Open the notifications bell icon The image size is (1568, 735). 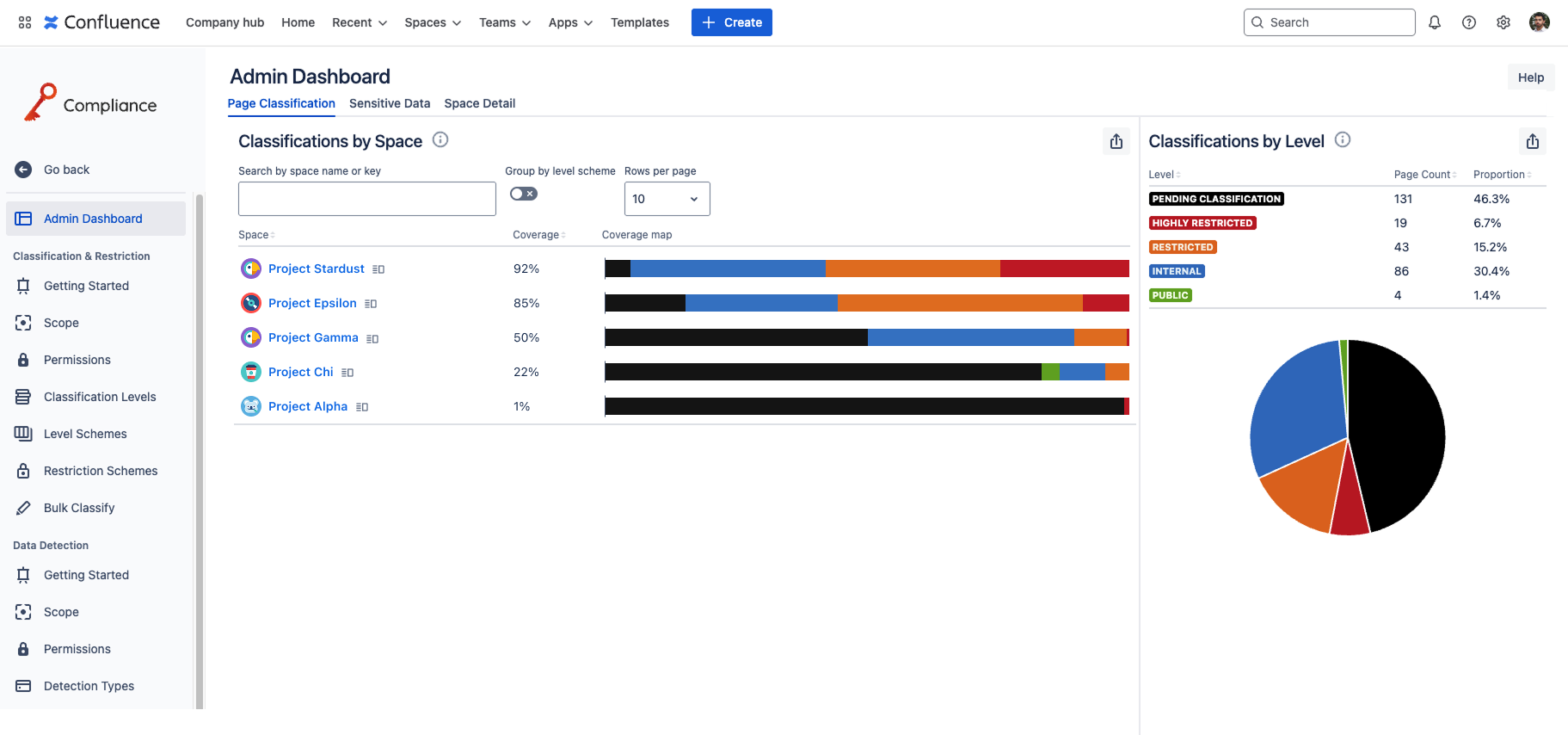1435,22
